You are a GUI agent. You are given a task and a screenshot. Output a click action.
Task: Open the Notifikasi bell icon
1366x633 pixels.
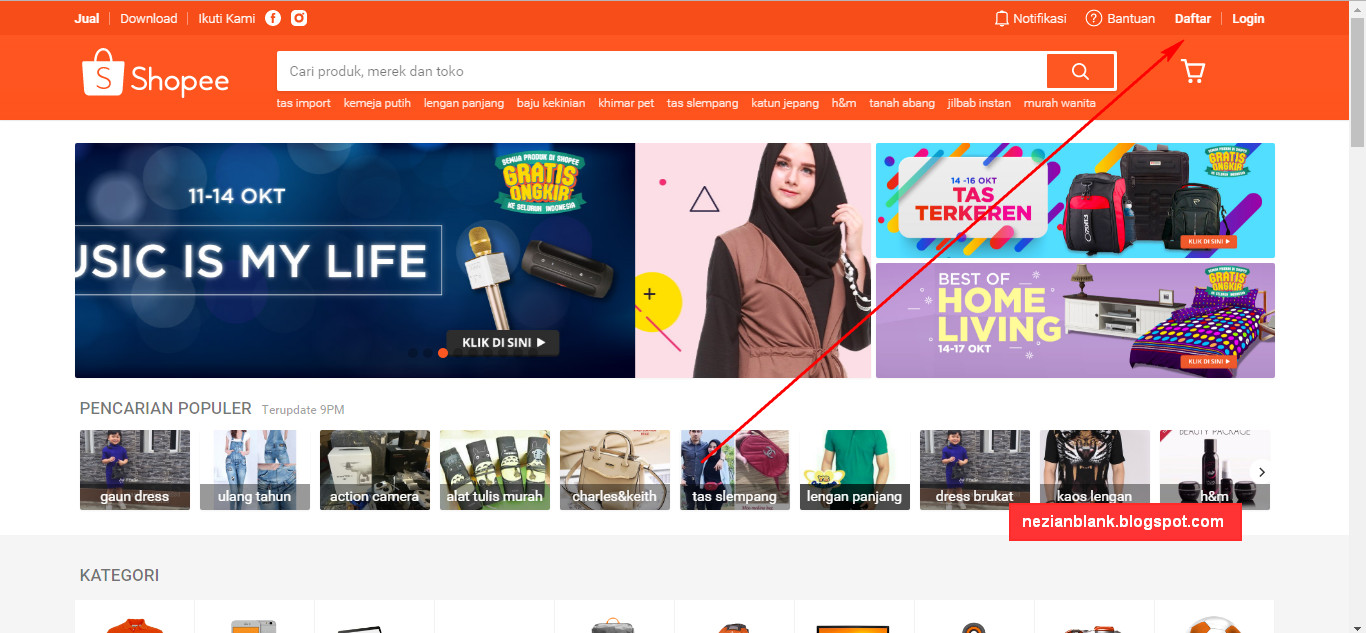(1001, 18)
